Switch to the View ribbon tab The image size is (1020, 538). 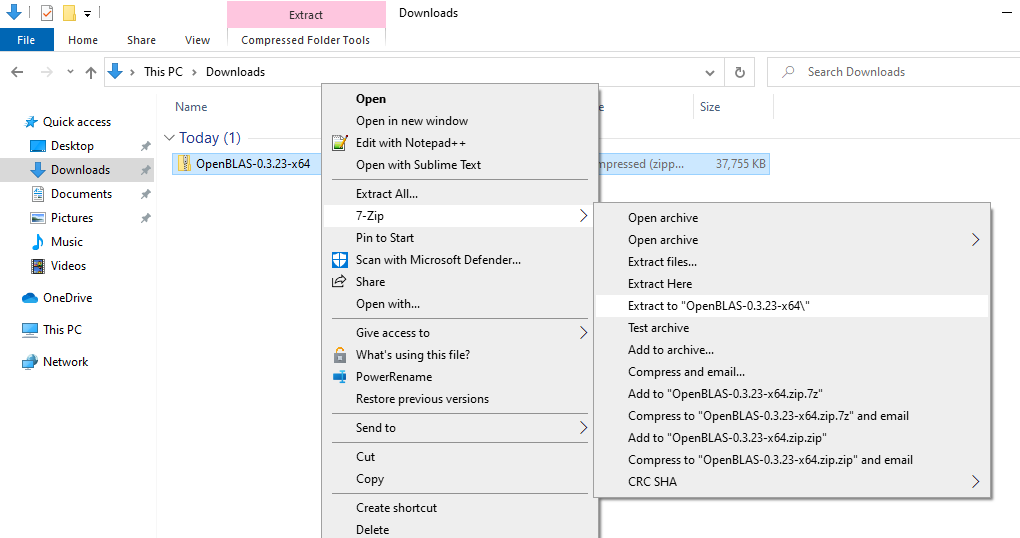197,40
